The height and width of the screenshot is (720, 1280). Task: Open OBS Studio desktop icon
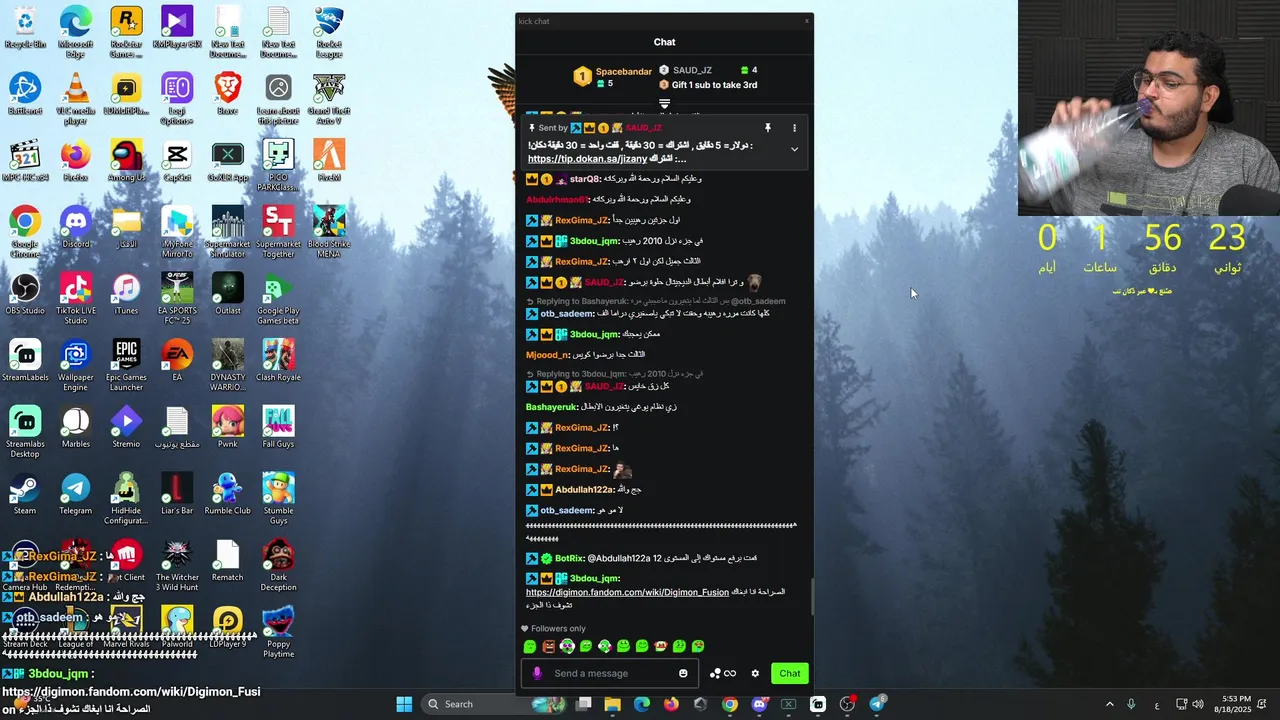pyautogui.click(x=25, y=294)
